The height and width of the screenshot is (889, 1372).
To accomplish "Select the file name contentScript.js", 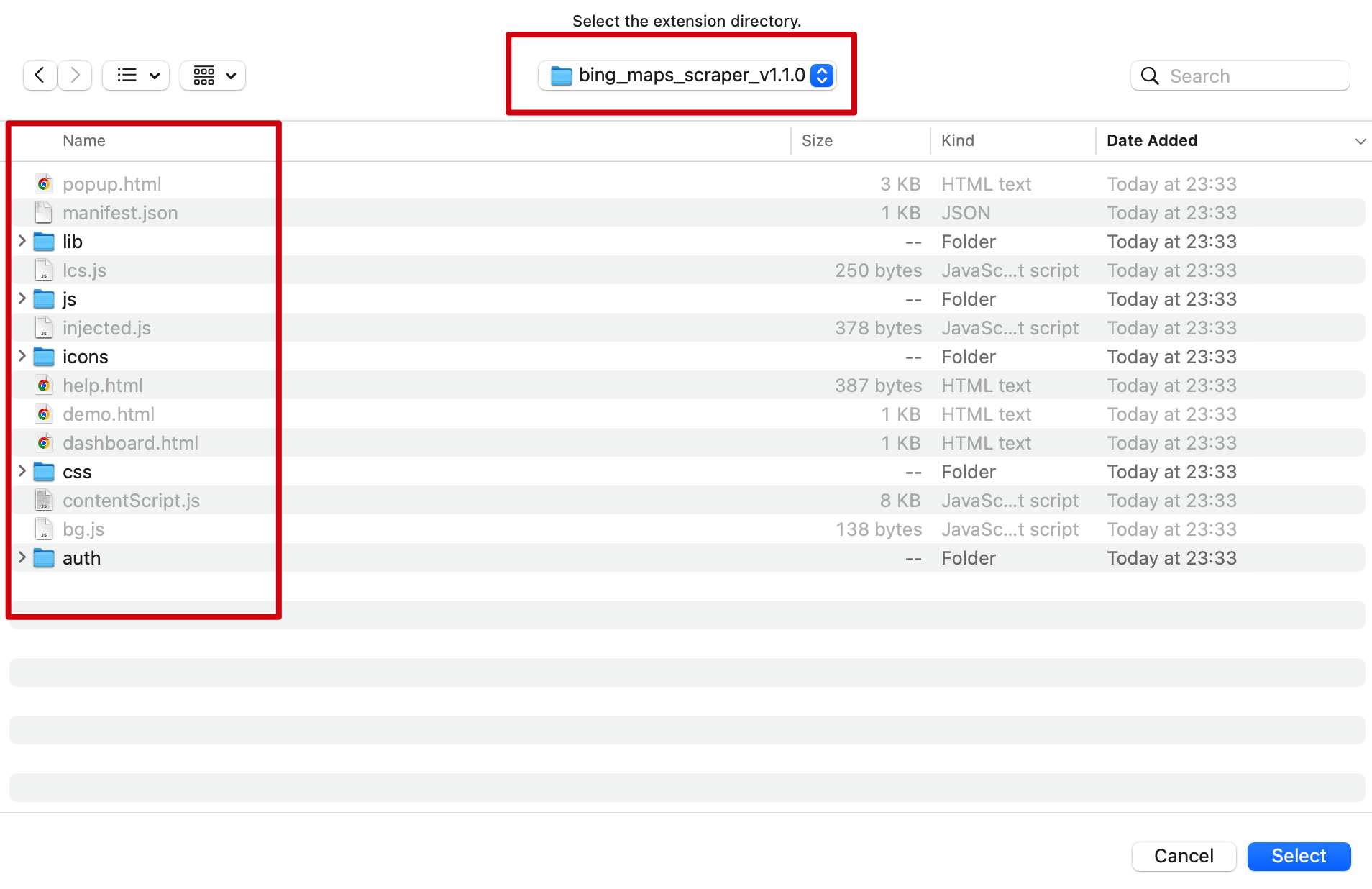I will click(131, 501).
